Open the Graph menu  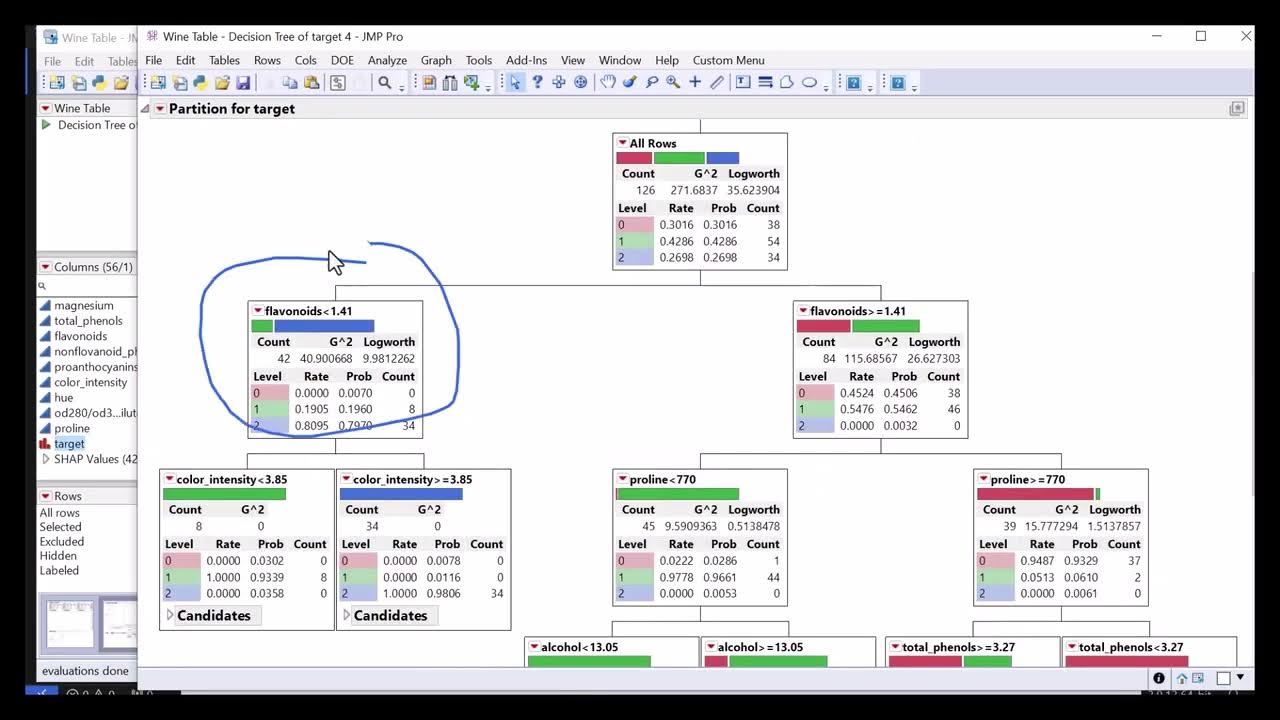pyautogui.click(x=436, y=60)
